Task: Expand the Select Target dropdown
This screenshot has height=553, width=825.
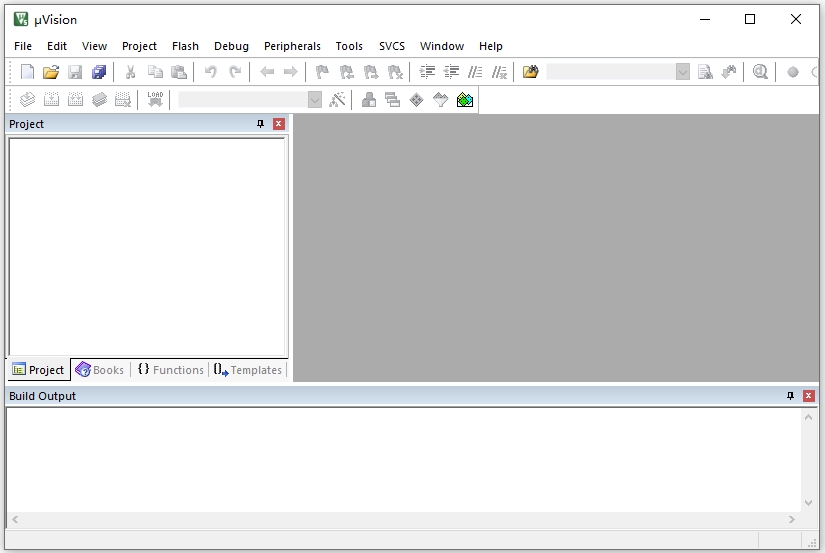Action: 315,100
